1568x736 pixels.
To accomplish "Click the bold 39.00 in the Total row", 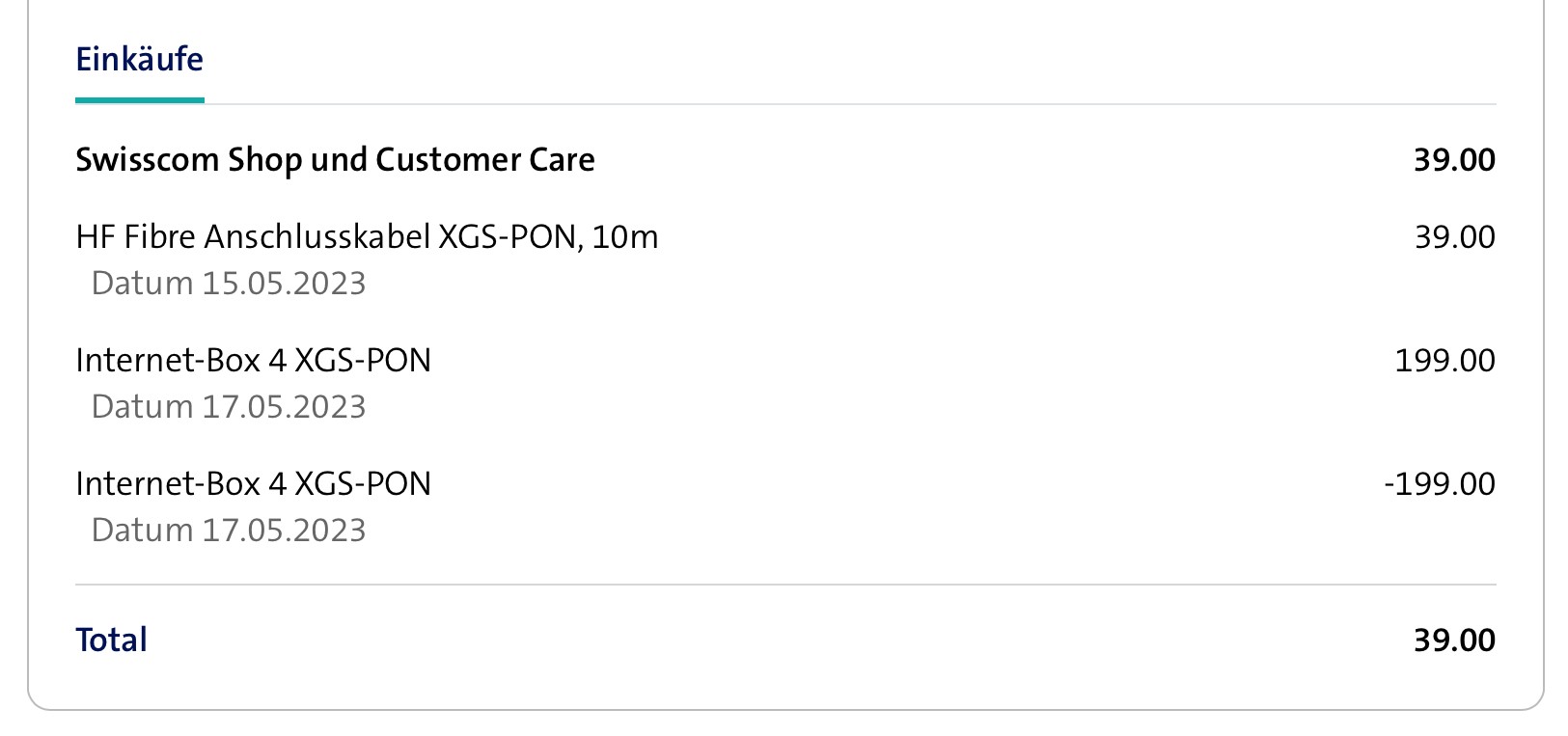I will [x=1453, y=641].
